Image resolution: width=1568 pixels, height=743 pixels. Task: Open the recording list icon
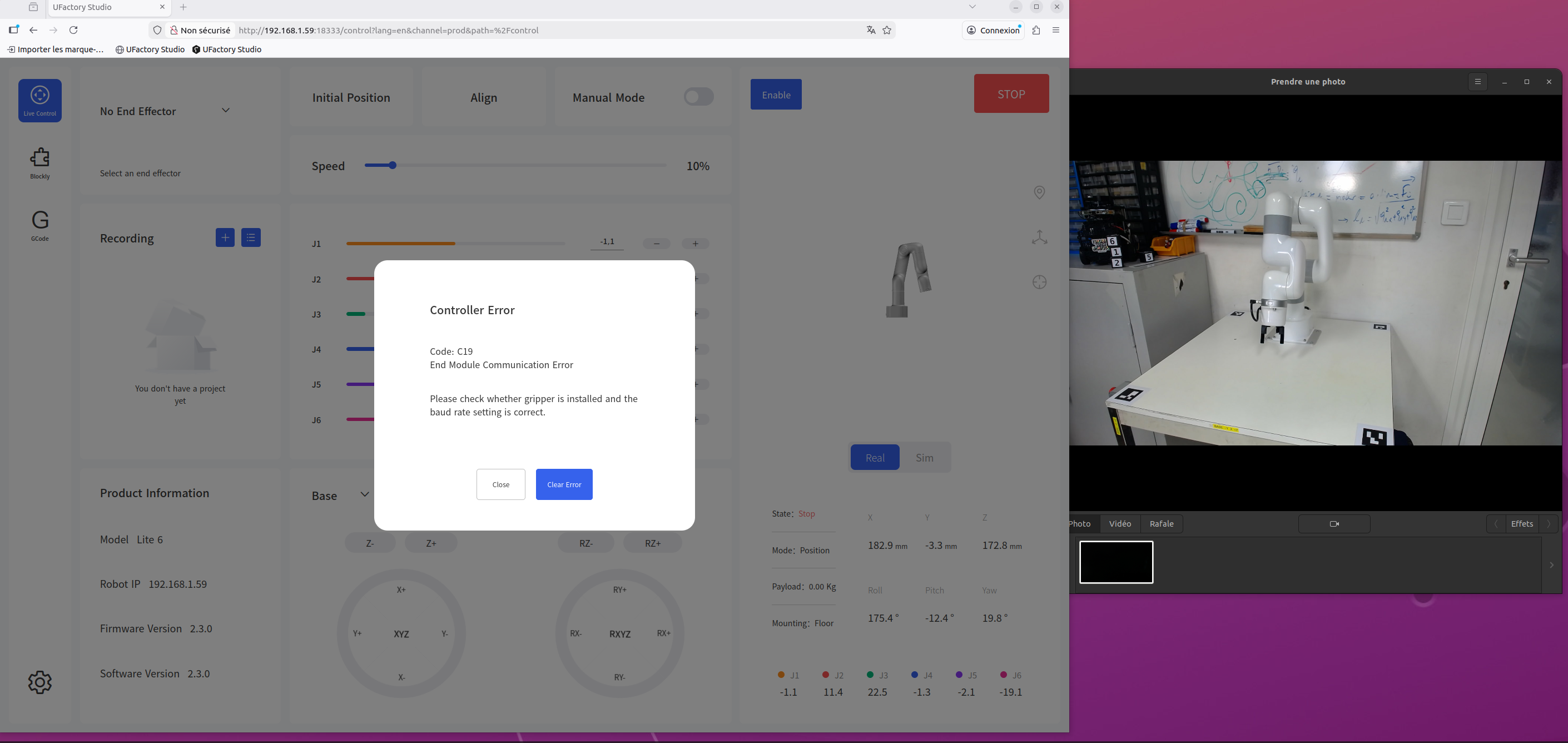coord(251,237)
